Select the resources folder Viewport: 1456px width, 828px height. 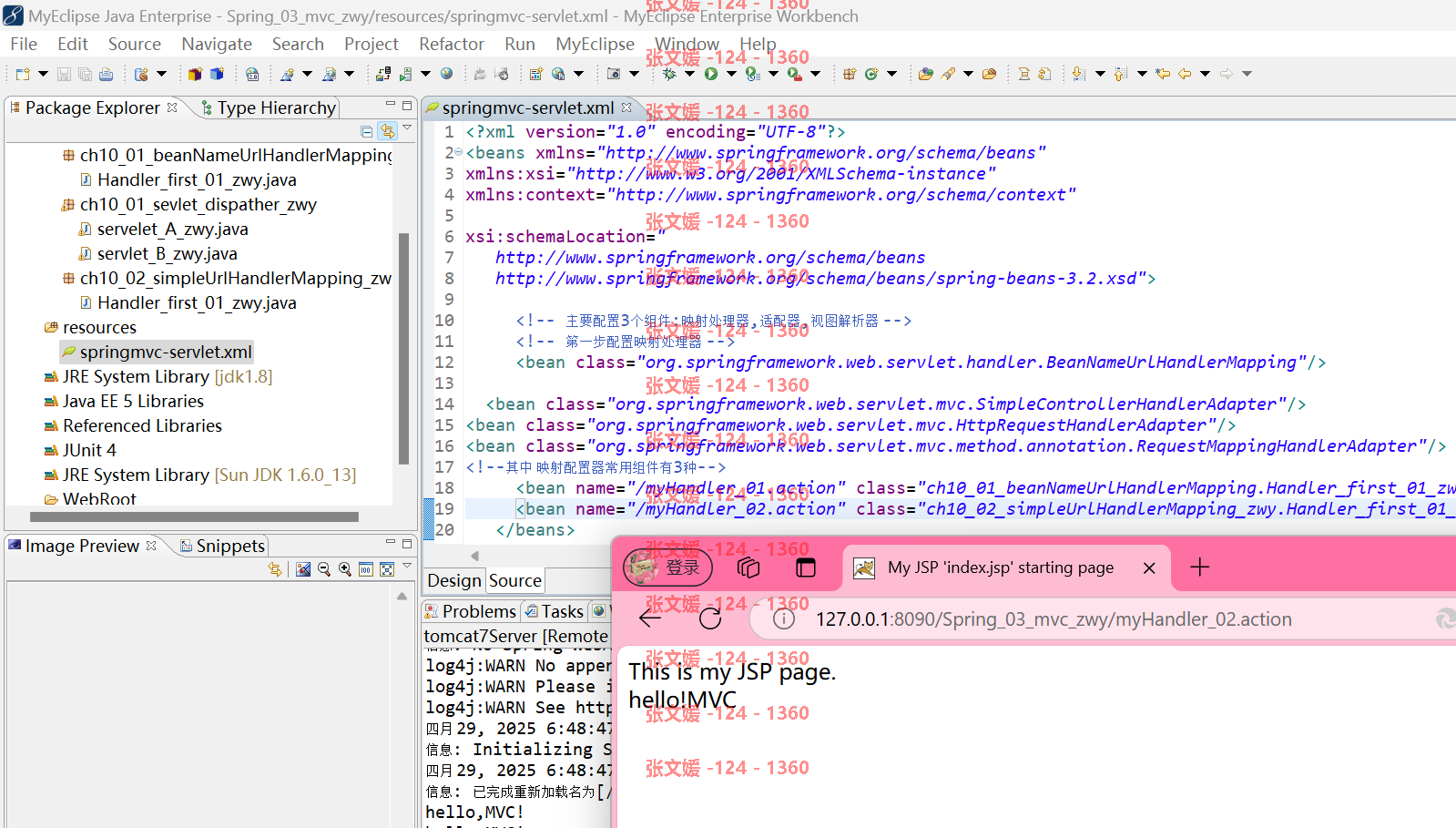pos(91,327)
